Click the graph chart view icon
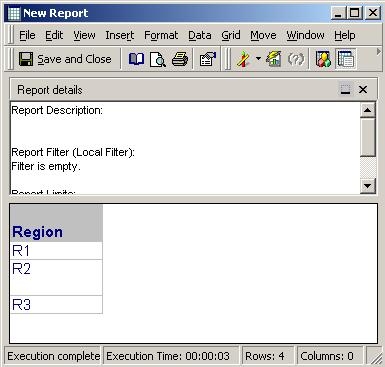 click(274, 59)
